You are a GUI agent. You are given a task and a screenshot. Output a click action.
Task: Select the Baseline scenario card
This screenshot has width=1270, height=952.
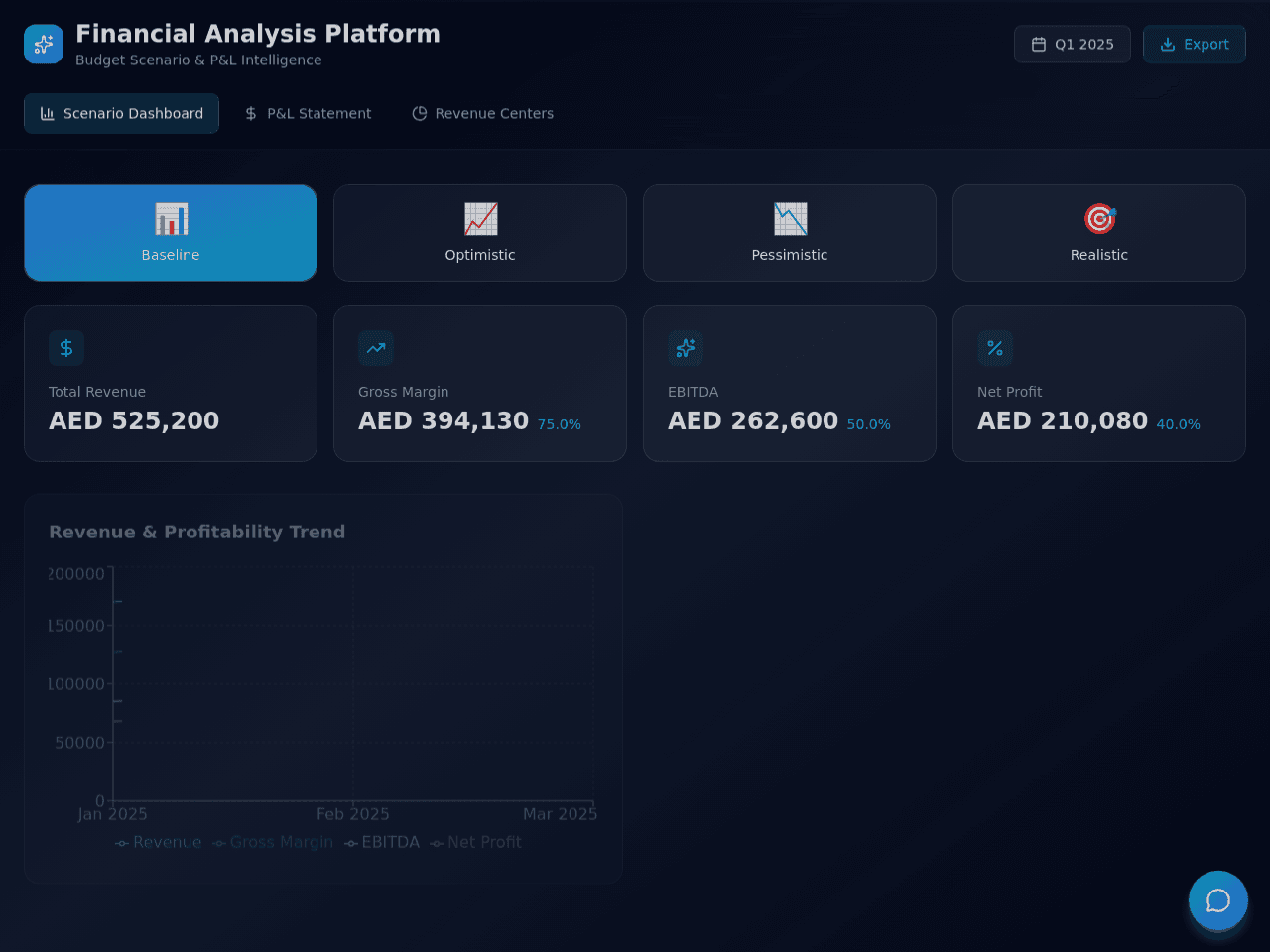(x=171, y=233)
